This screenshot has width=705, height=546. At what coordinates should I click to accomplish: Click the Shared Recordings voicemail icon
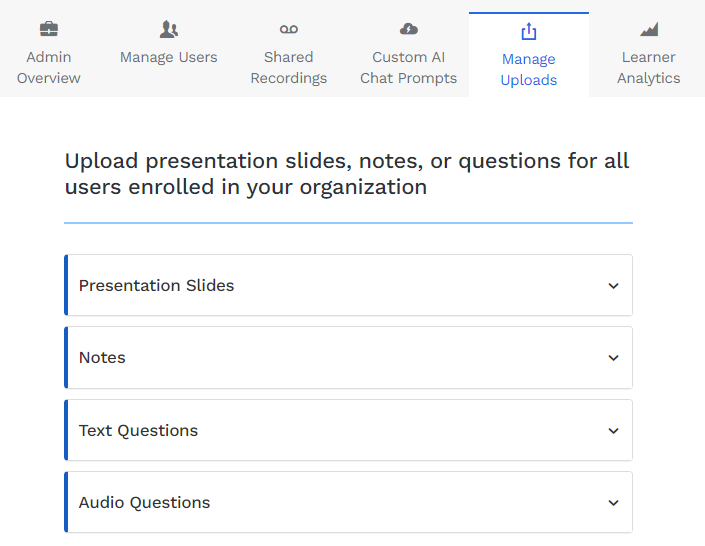tap(289, 29)
